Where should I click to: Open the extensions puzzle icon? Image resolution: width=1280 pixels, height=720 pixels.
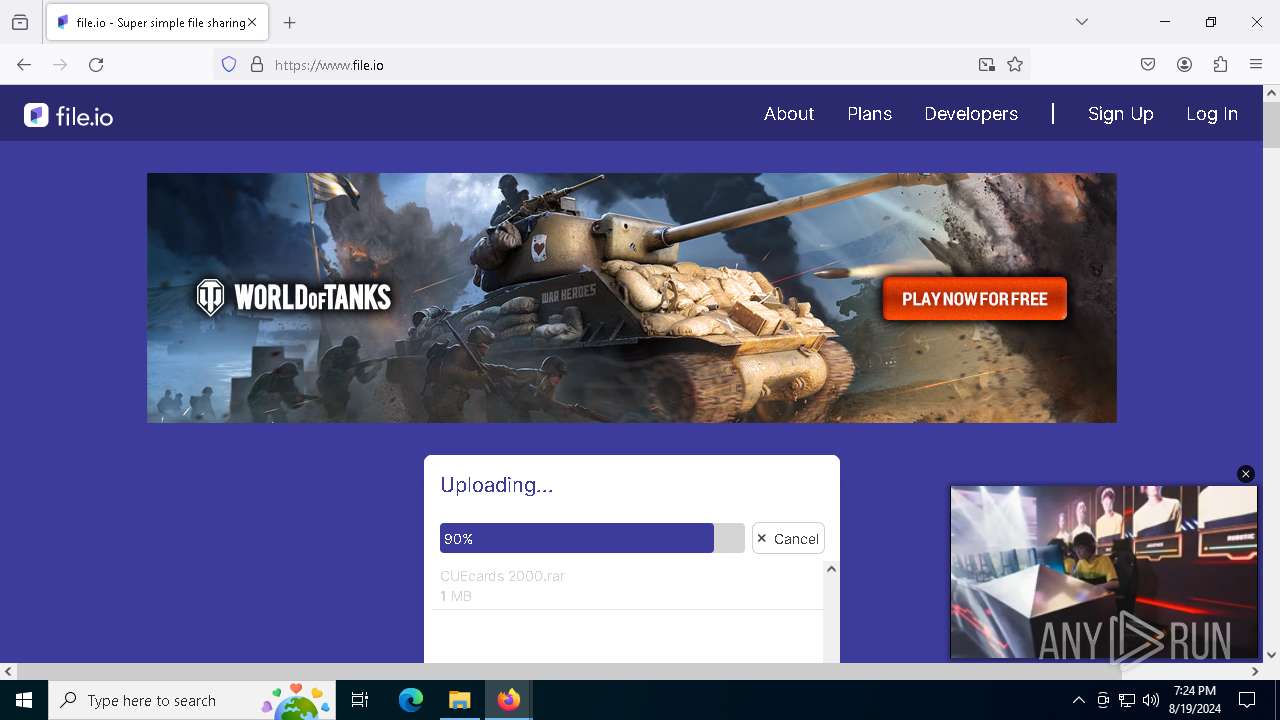tap(1220, 65)
